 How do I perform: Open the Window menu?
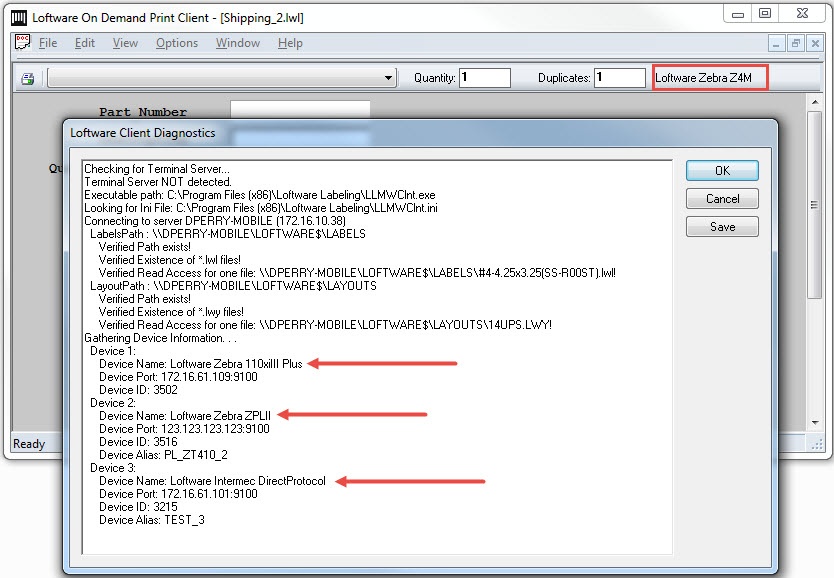pyautogui.click(x=238, y=43)
